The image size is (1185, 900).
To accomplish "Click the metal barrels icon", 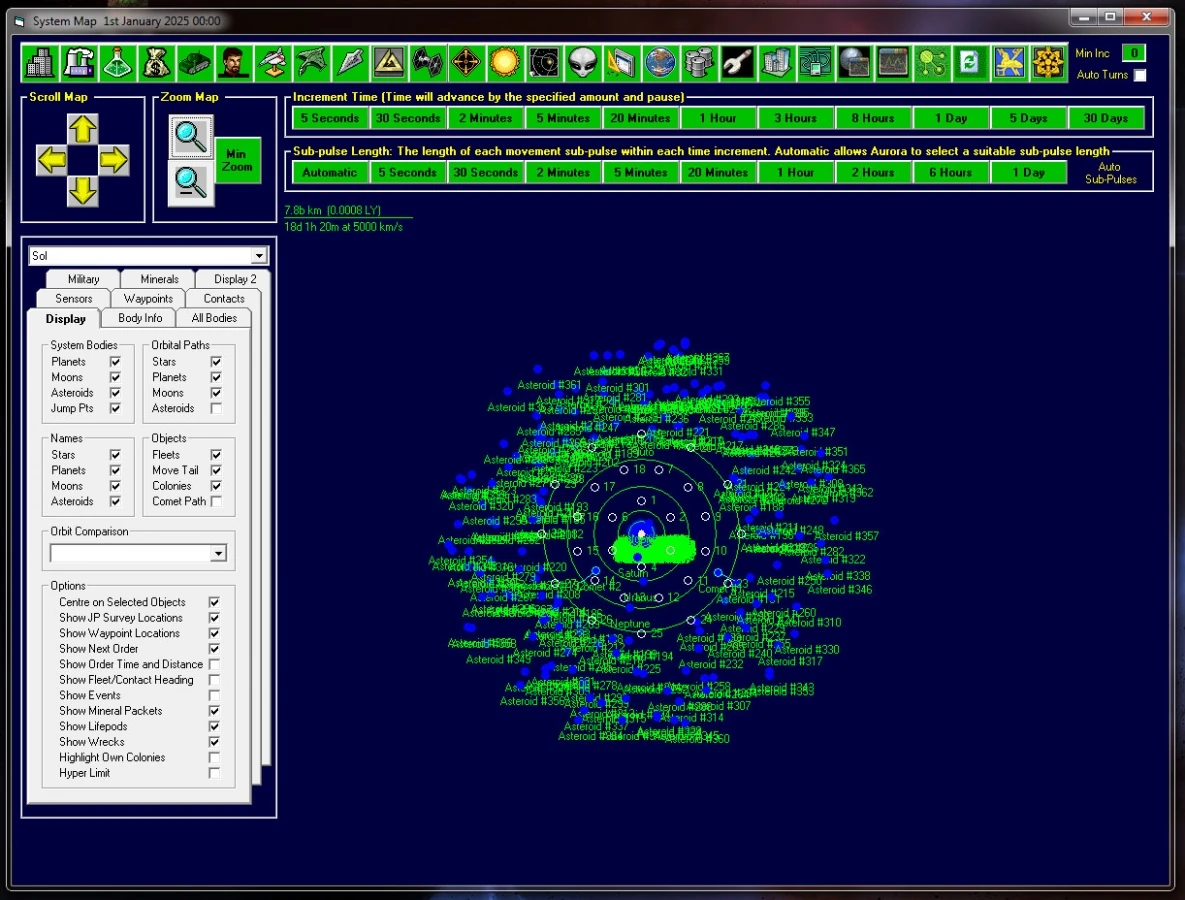I will tap(699, 63).
